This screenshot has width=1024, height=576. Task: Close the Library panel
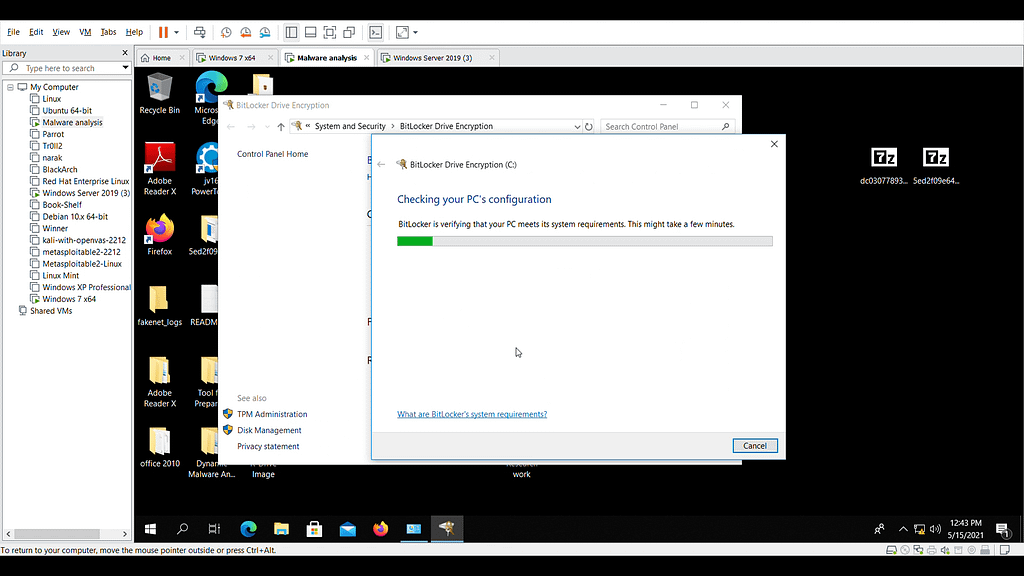125,53
